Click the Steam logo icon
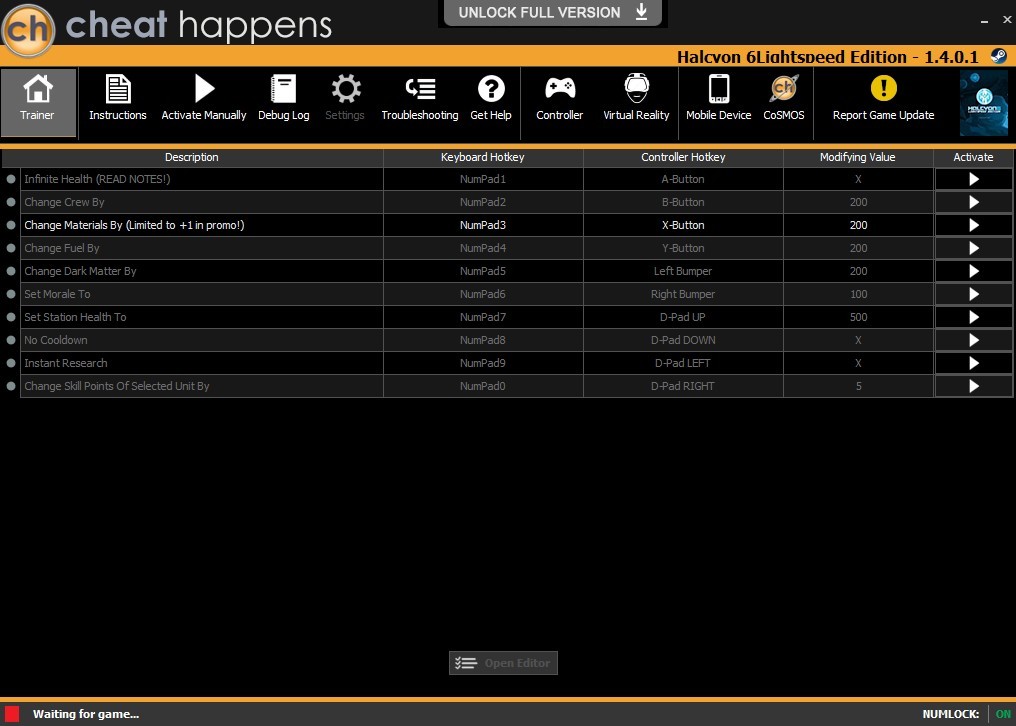1016x726 pixels. click(x=999, y=56)
